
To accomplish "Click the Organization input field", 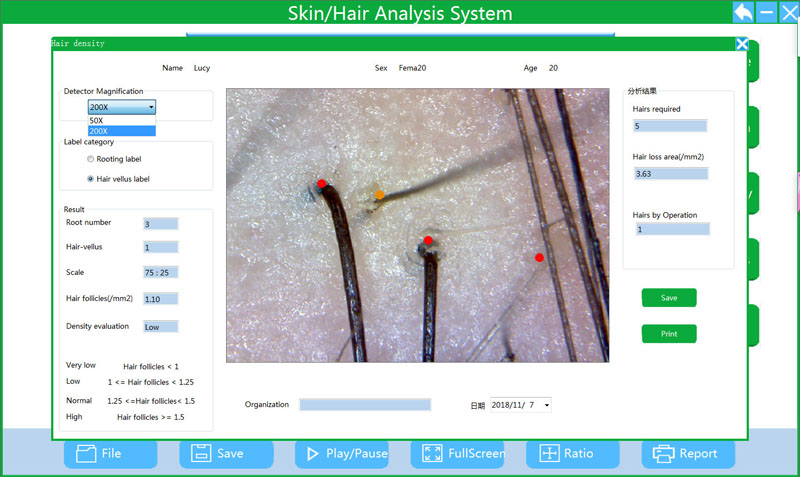I will [365, 405].
